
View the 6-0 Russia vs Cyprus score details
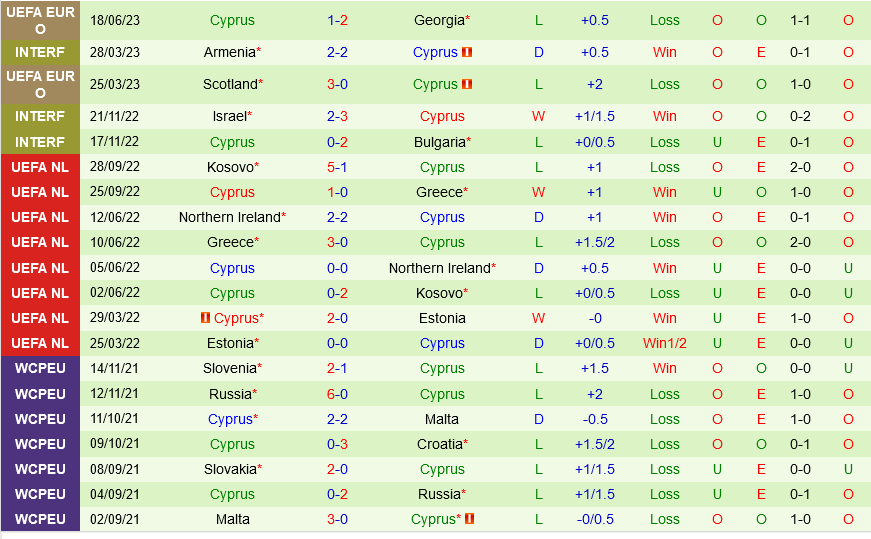(337, 394)
